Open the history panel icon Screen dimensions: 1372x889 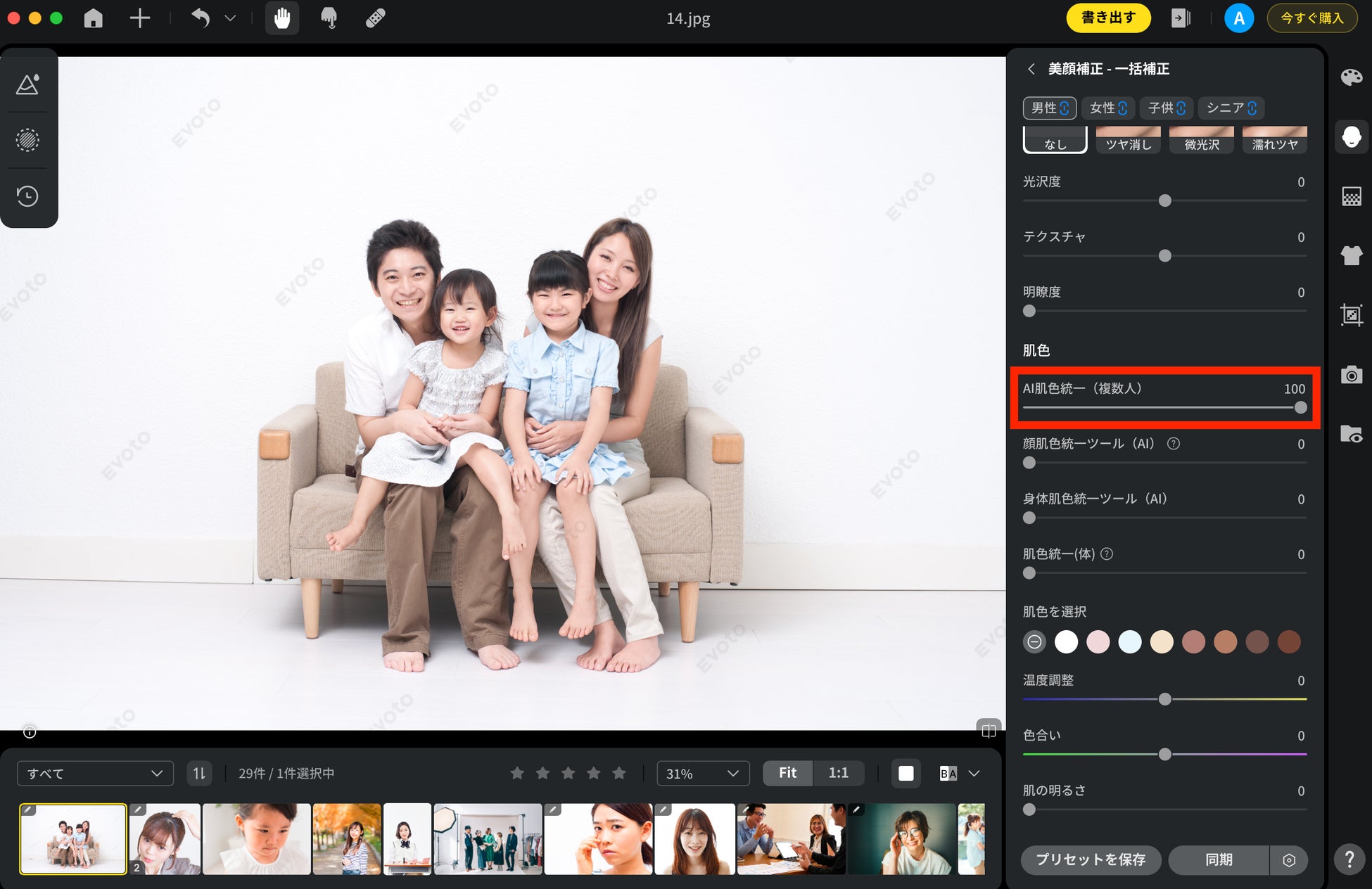[x=27, y=196]
